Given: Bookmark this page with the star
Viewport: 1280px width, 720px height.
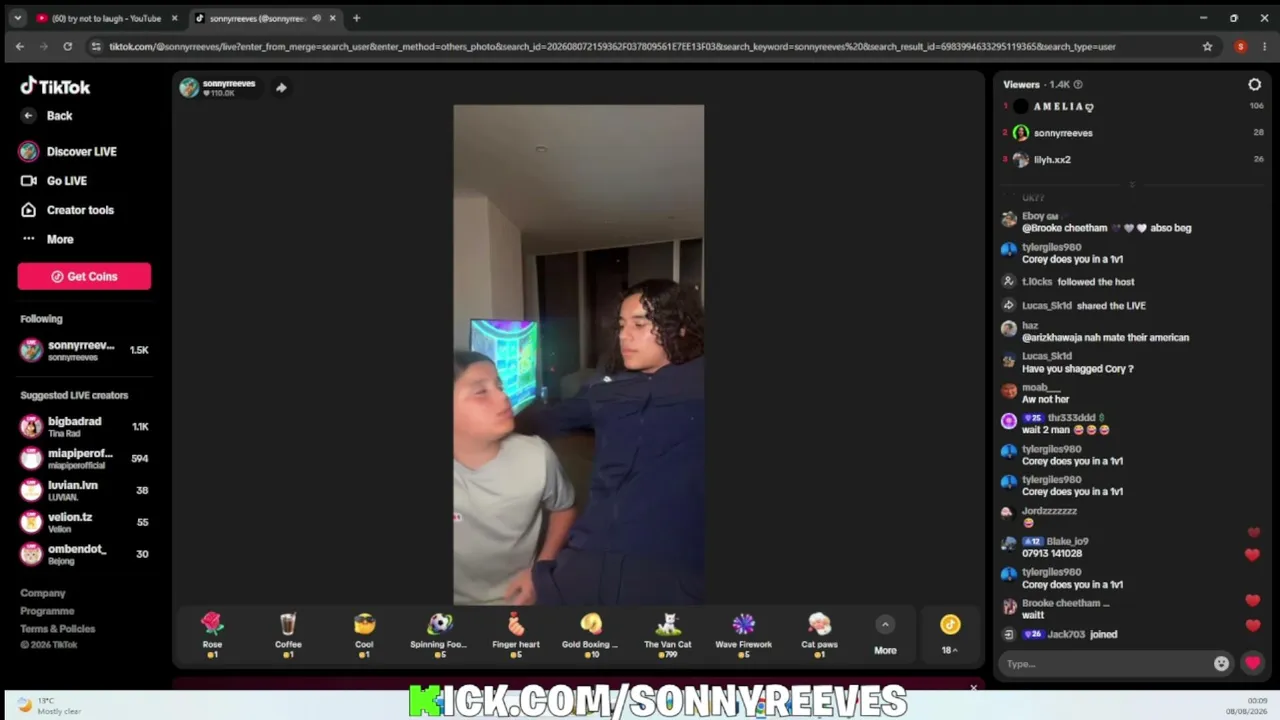Looking at the screenshot, I should click(x=1207, y=46).
